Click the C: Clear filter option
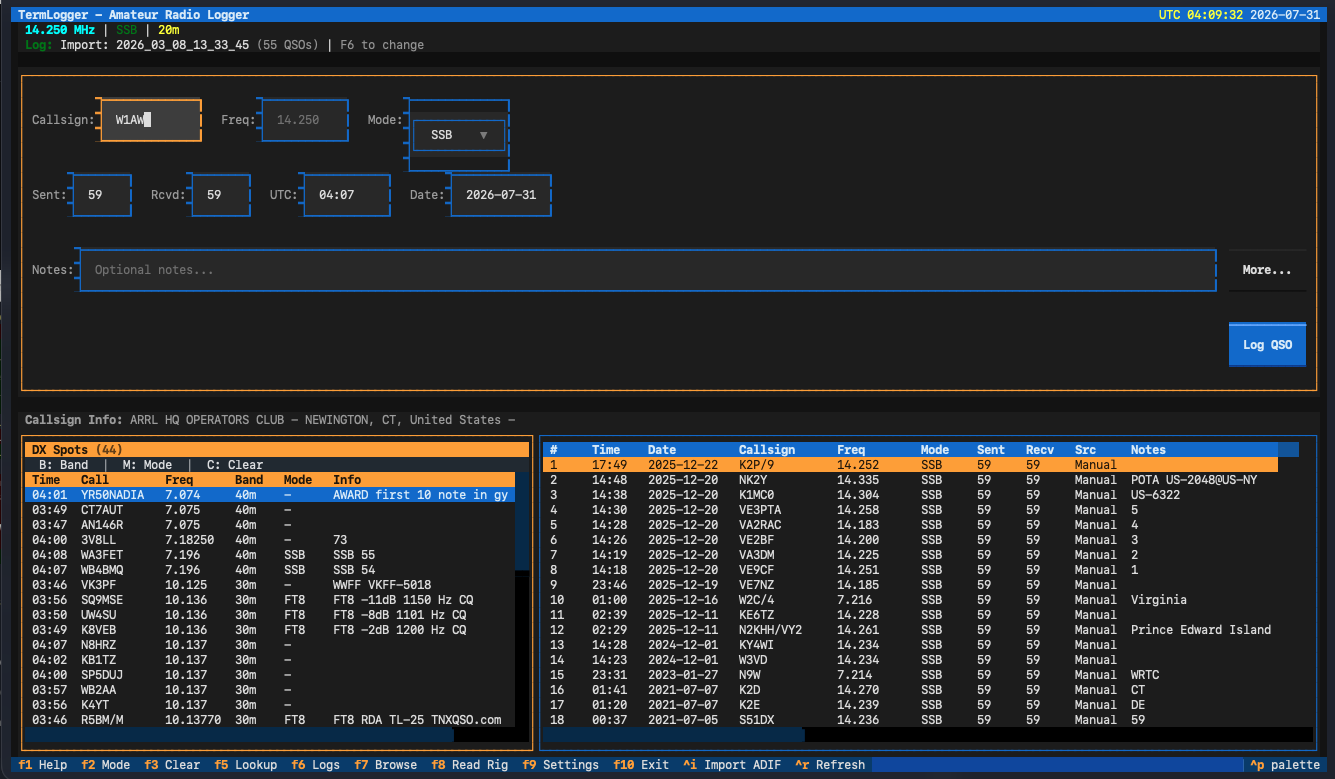 235,465
